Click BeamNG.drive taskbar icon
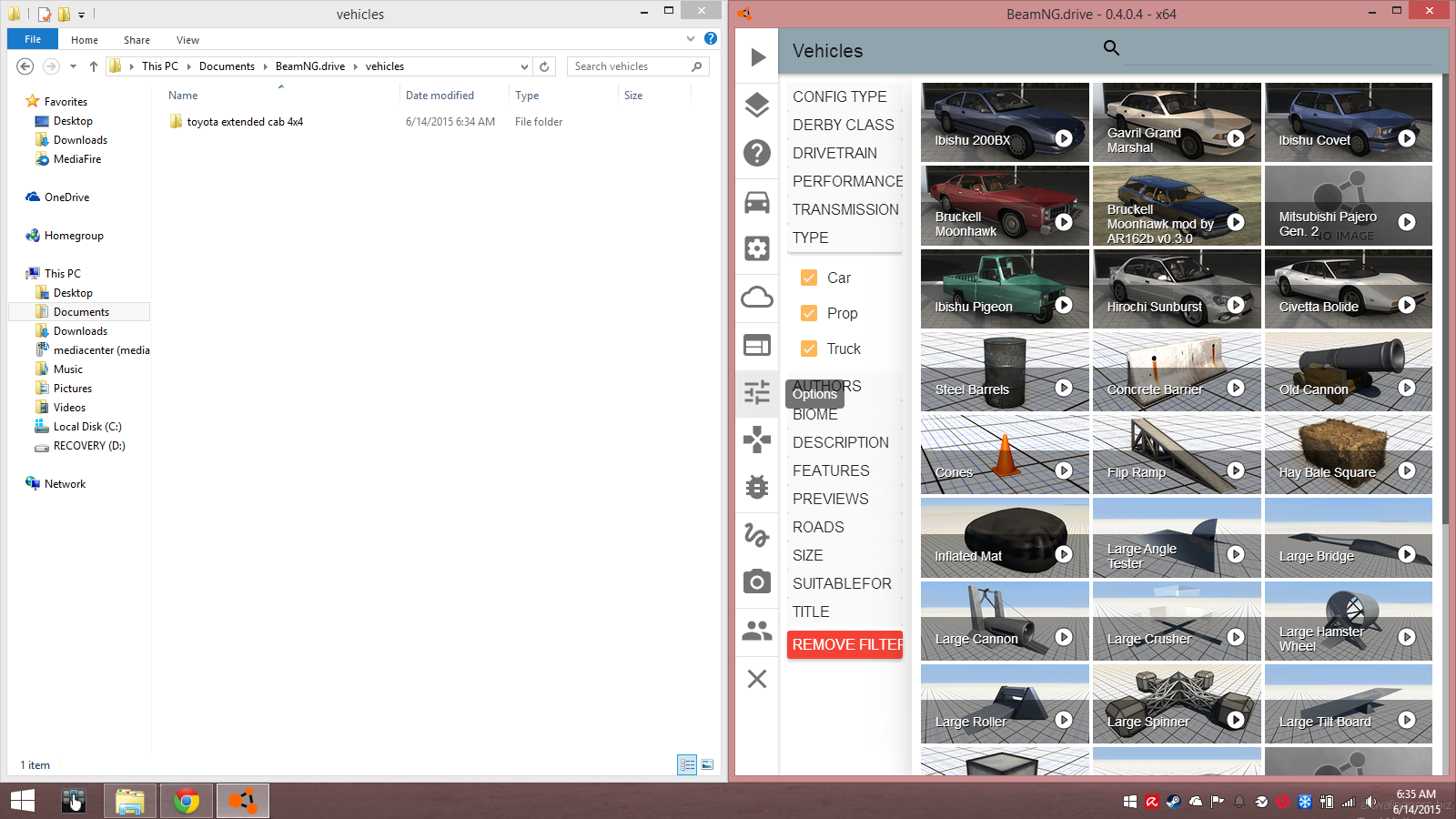The width and height of the screenshot is (1456, 819). 243,801
